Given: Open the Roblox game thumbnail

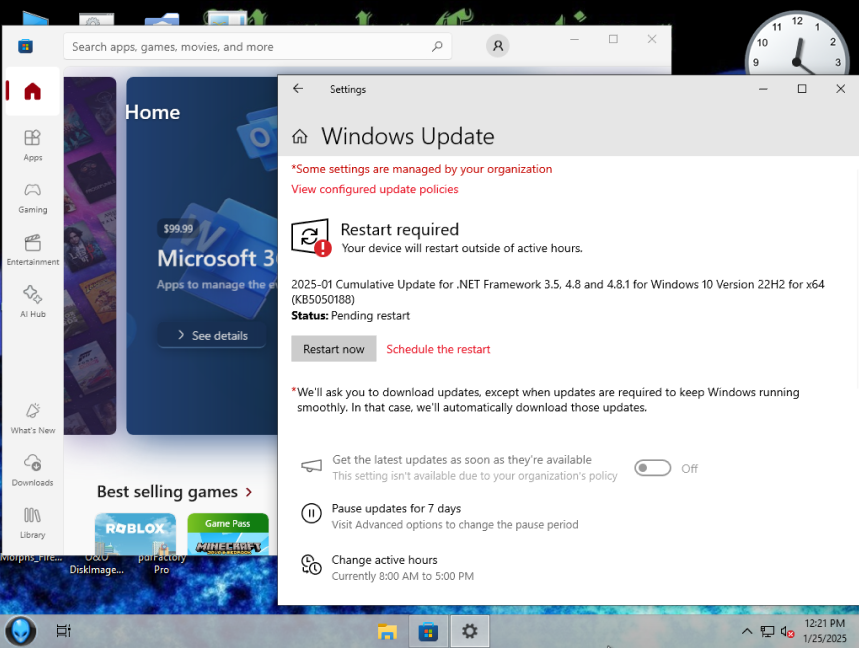Looking at the screenshot, I should tap(135, 534).
